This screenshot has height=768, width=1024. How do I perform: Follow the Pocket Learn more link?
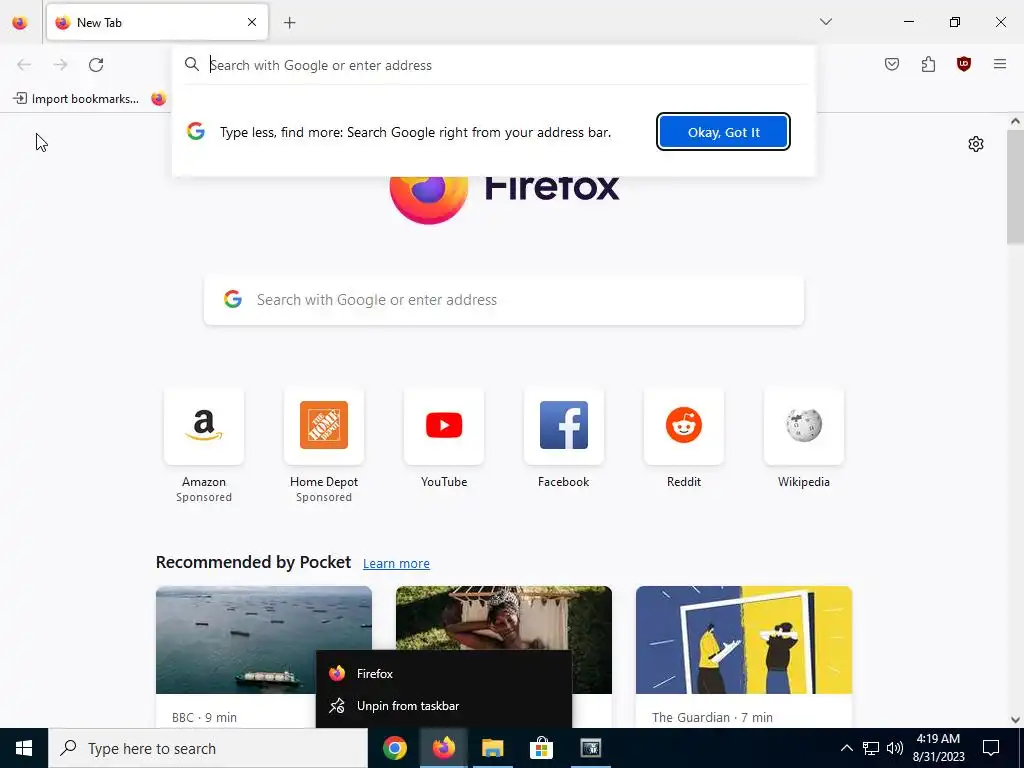pyautogui.click(x=396, y=564)
